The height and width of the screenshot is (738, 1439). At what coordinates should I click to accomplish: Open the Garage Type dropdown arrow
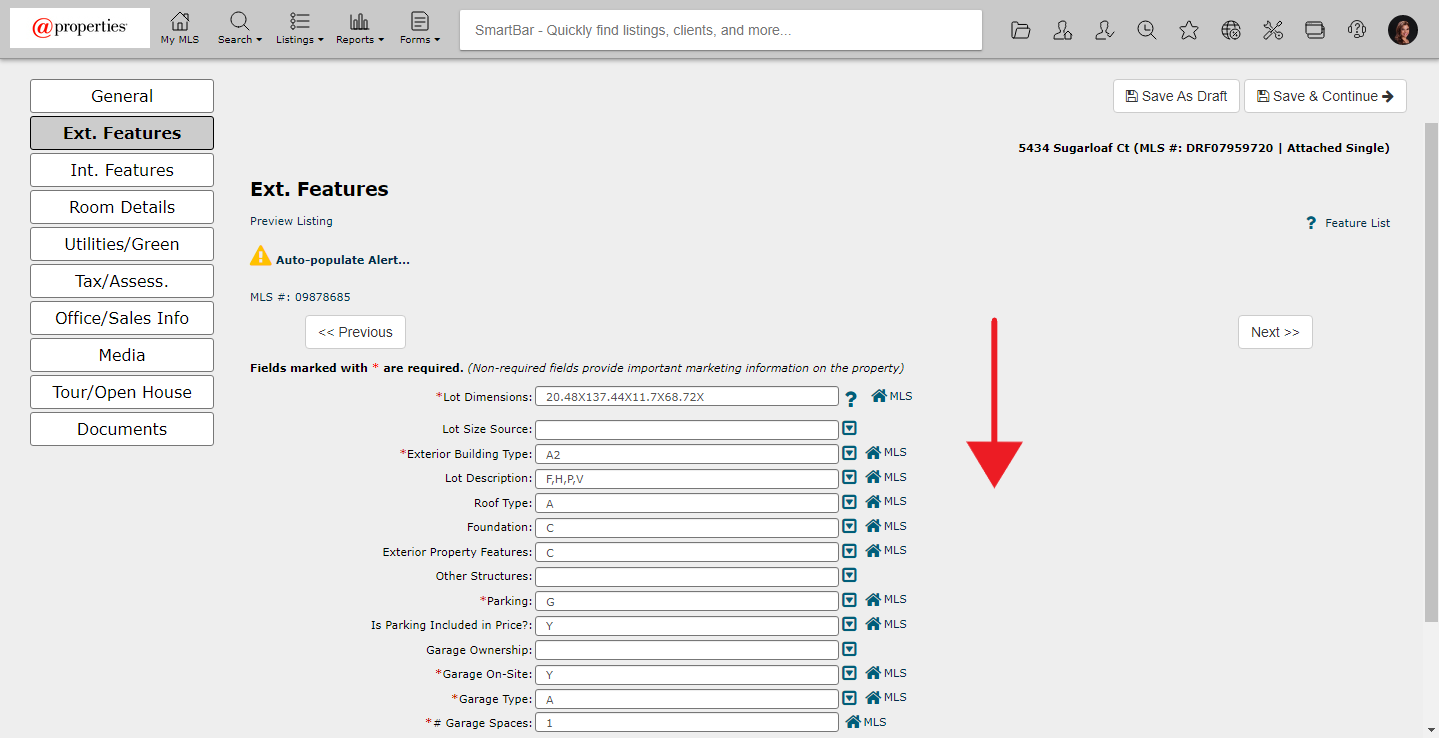(x=849, y=698)
